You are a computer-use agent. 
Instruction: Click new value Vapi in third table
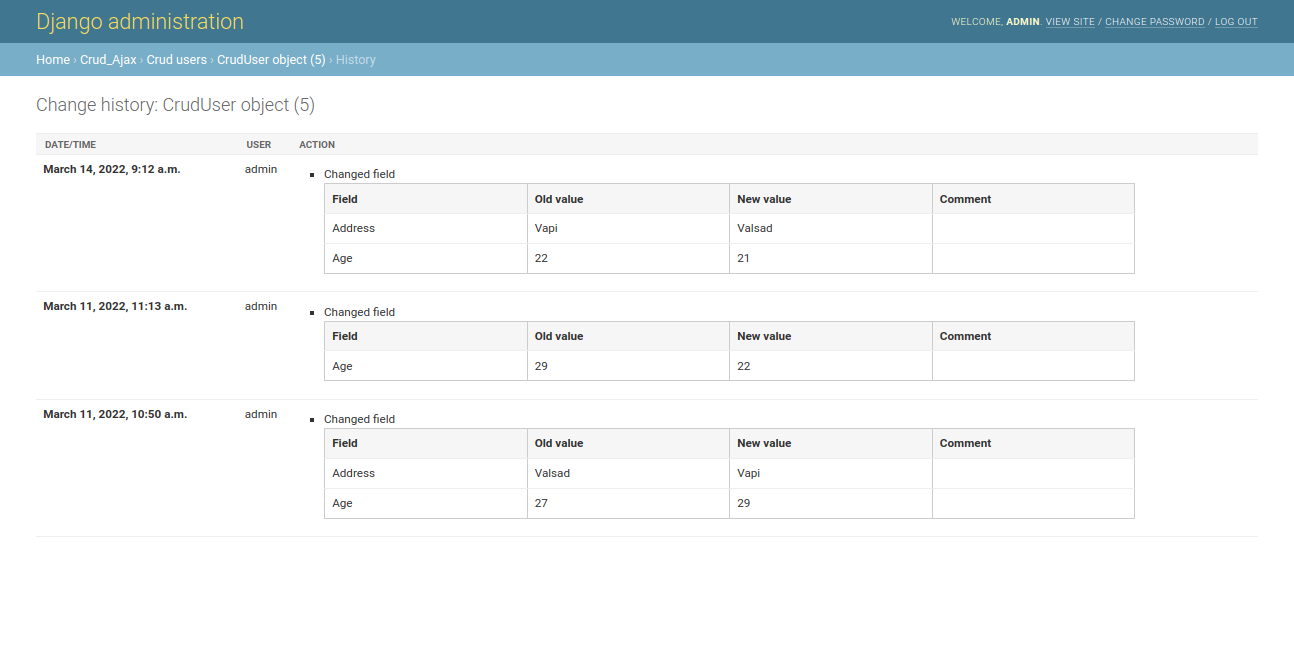click(x=749, y=473)
